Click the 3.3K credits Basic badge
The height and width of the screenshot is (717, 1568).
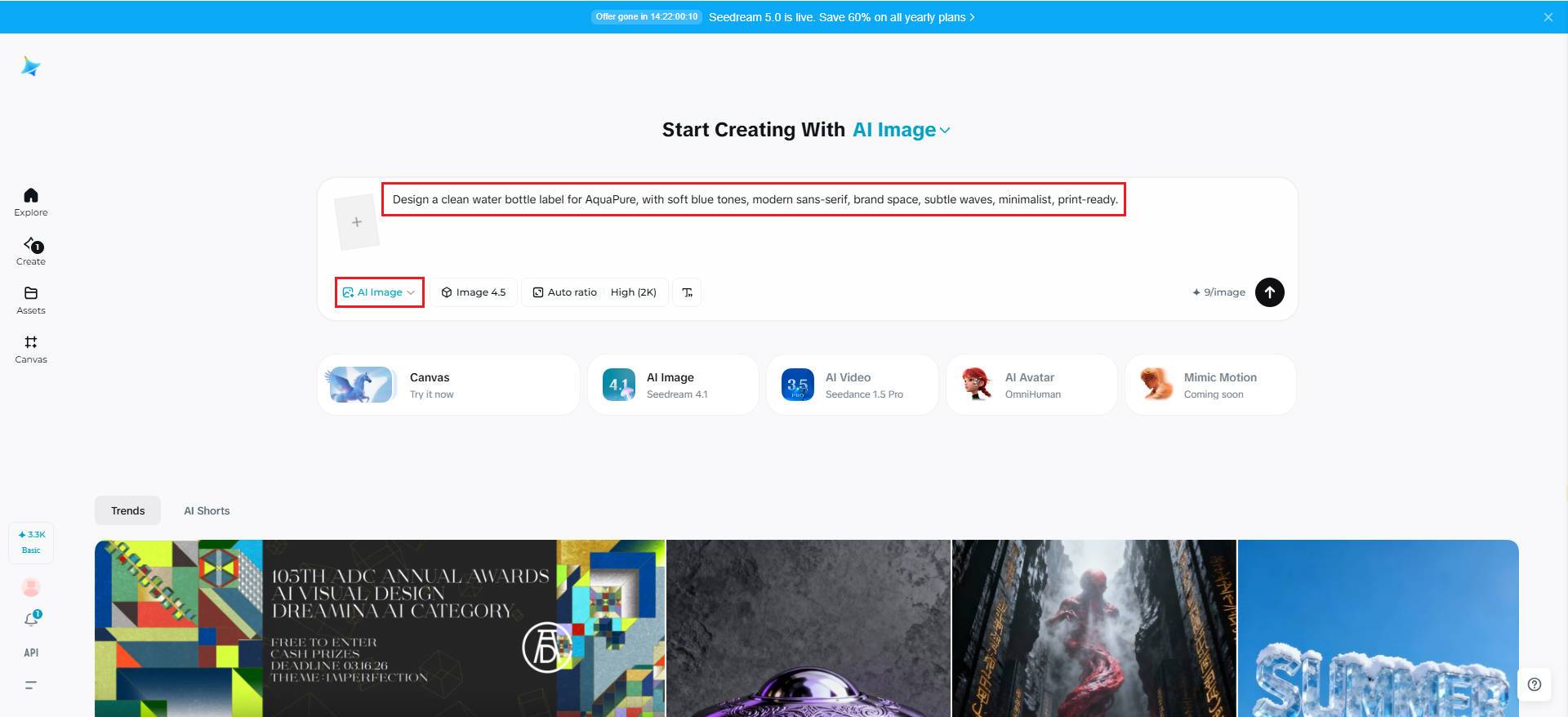[x=31, y=542]
